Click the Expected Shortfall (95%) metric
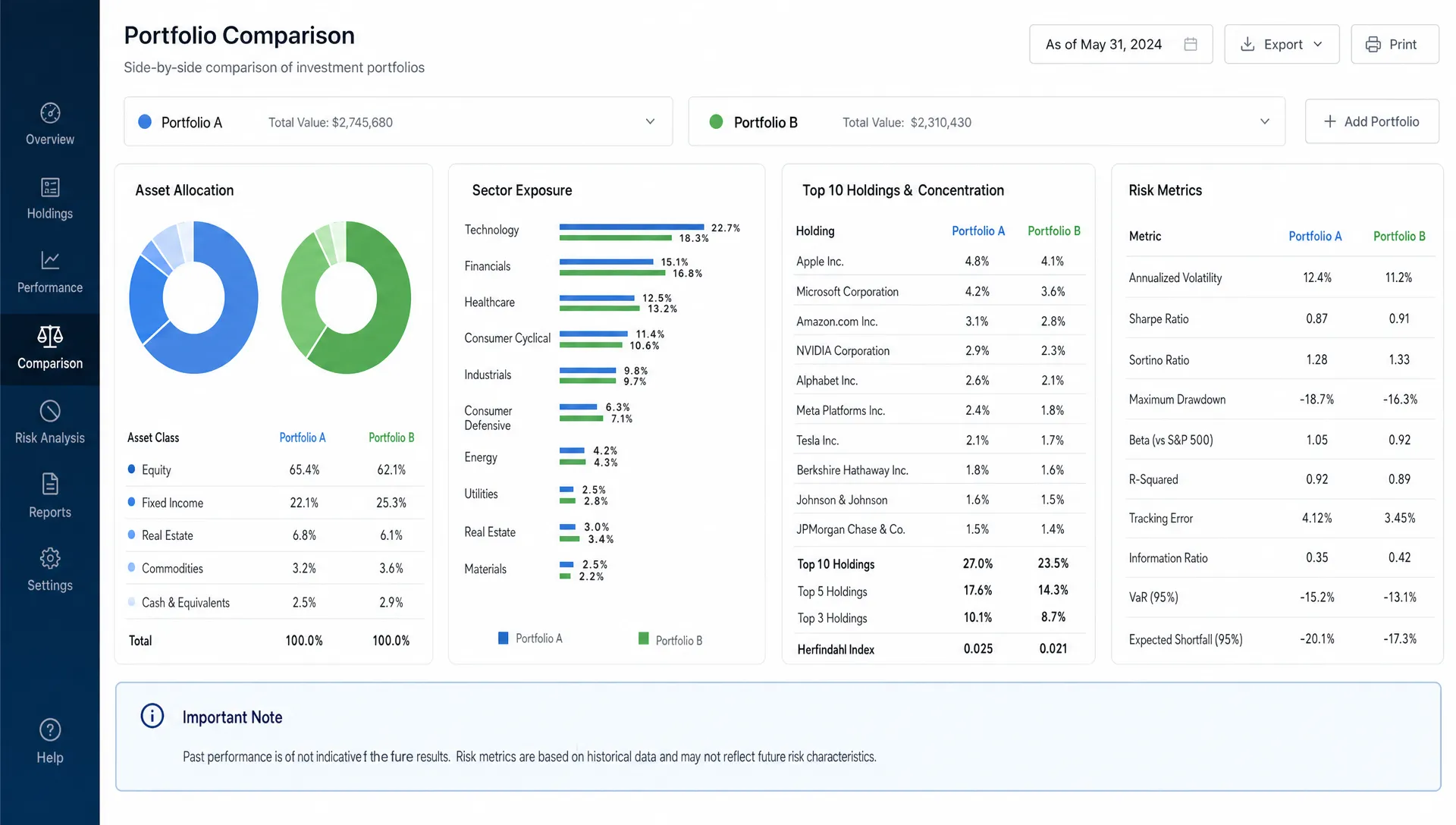The image size is (1456, 825). (1185, 639)
